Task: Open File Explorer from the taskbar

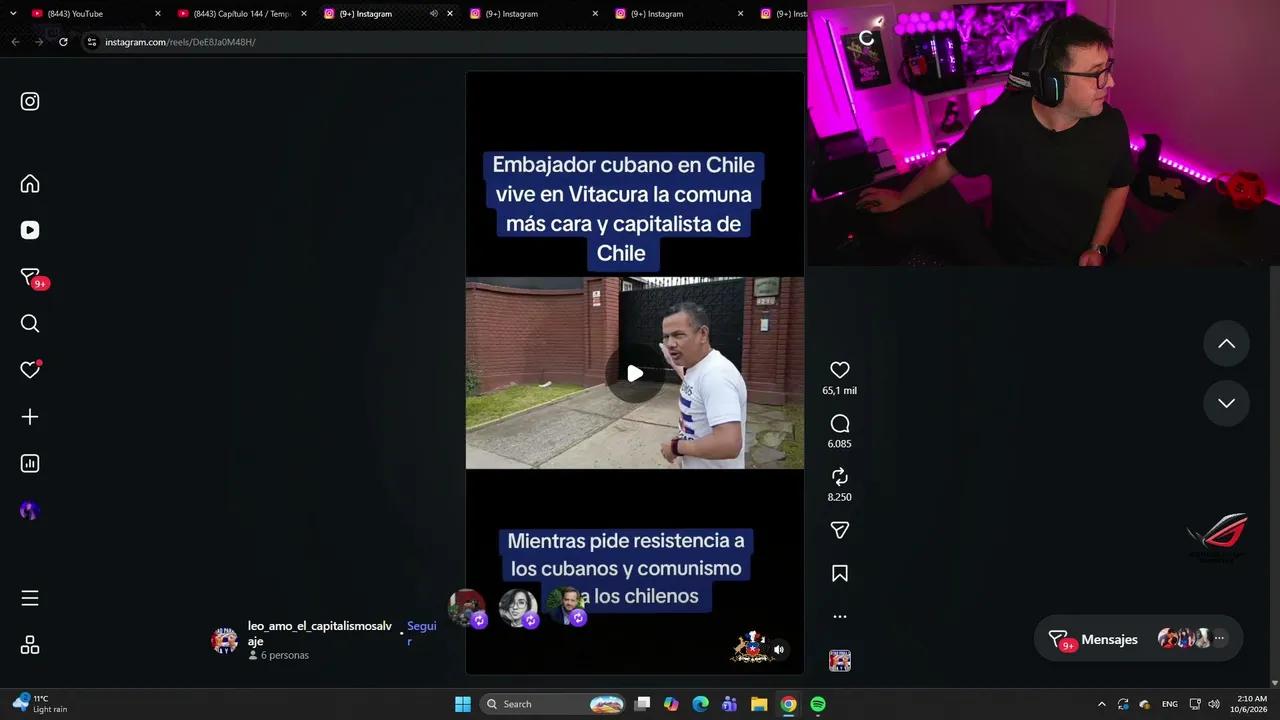Action: (759, 704)
